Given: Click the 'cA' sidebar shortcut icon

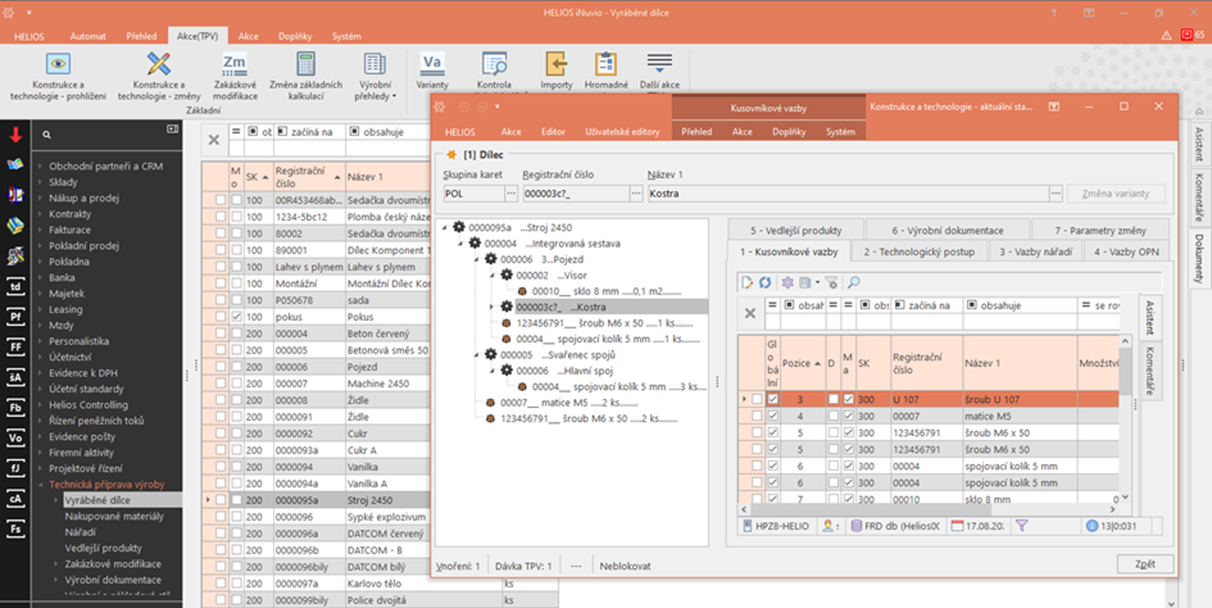Looking at the screenshot, I should coord(15,497).
